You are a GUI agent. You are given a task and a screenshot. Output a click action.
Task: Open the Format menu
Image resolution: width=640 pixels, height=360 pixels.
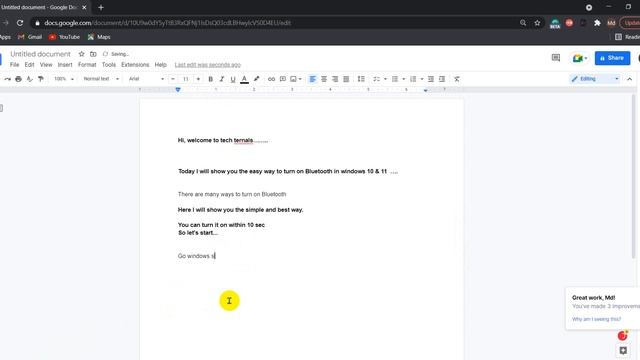pyautogui.click(x=87, y=64)
